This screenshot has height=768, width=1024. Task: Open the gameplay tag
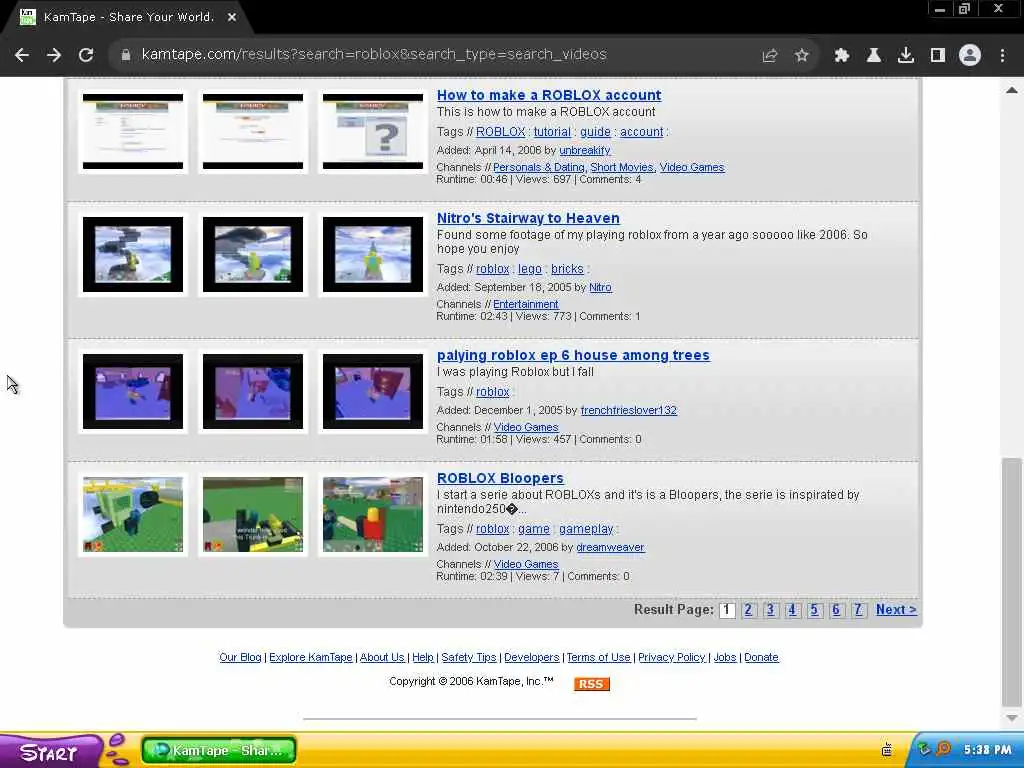click(x=586, y=529)
